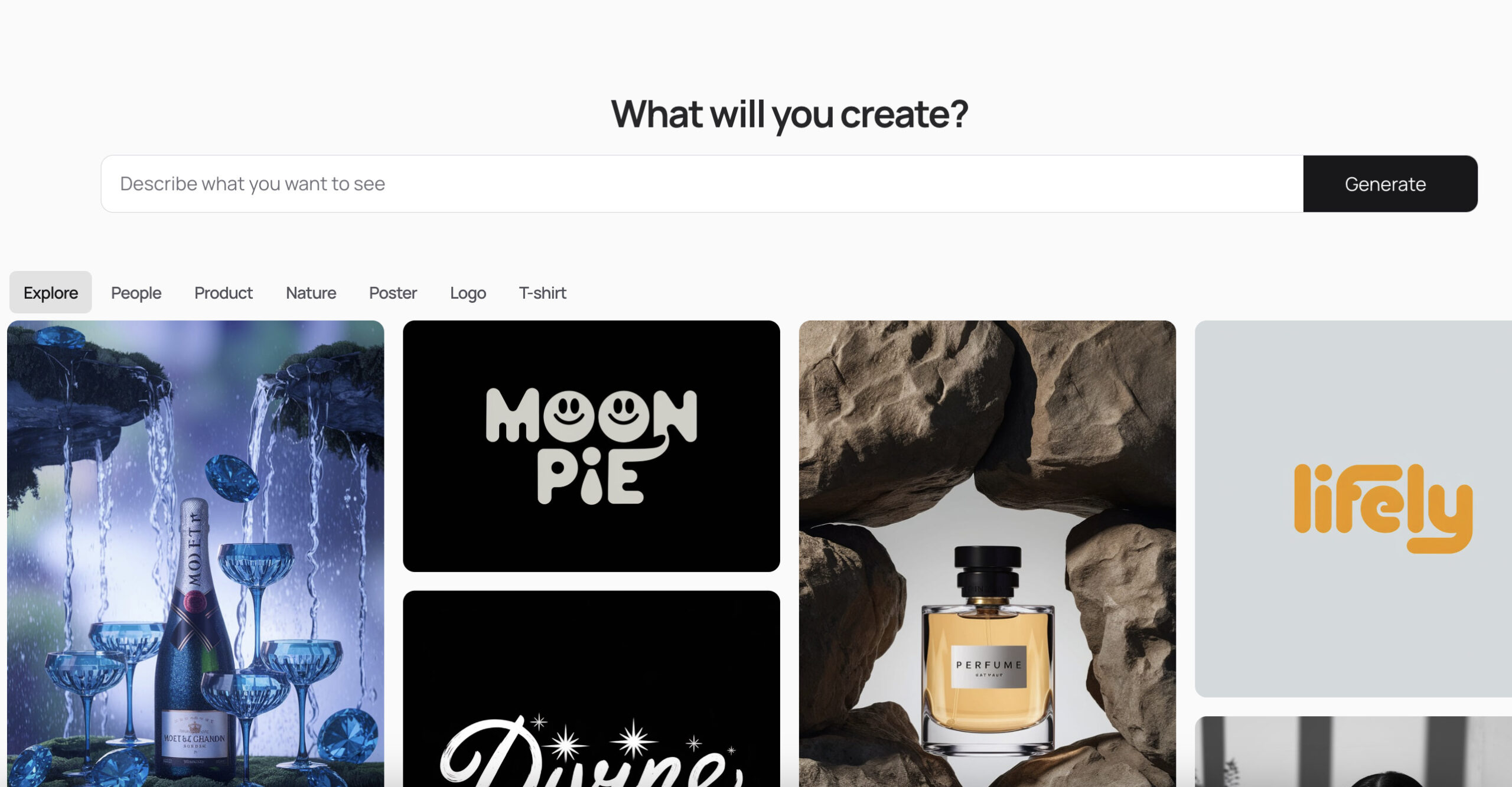Click the 'What will you create?' heading
The image size is (1512, 787).
[790, 113]
